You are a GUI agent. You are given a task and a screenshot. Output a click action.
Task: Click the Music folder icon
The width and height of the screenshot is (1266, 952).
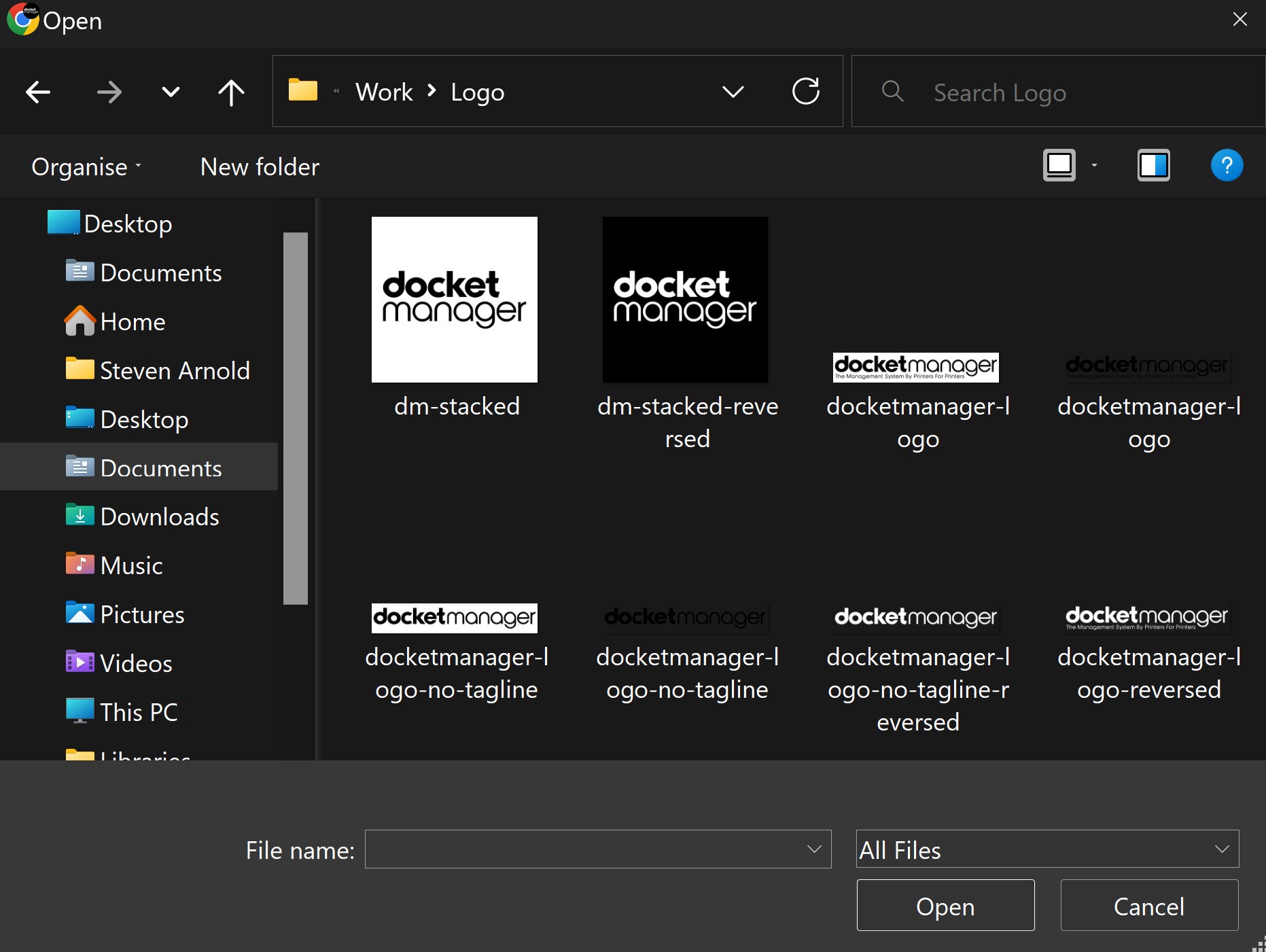click(80, 564)
